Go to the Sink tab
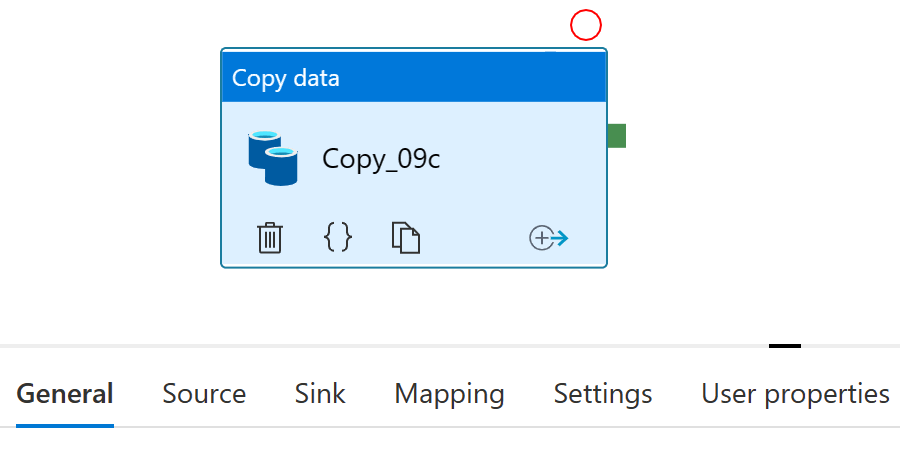Image resolution: width=900 pixels, height=450 pixels. pos(320,394)
